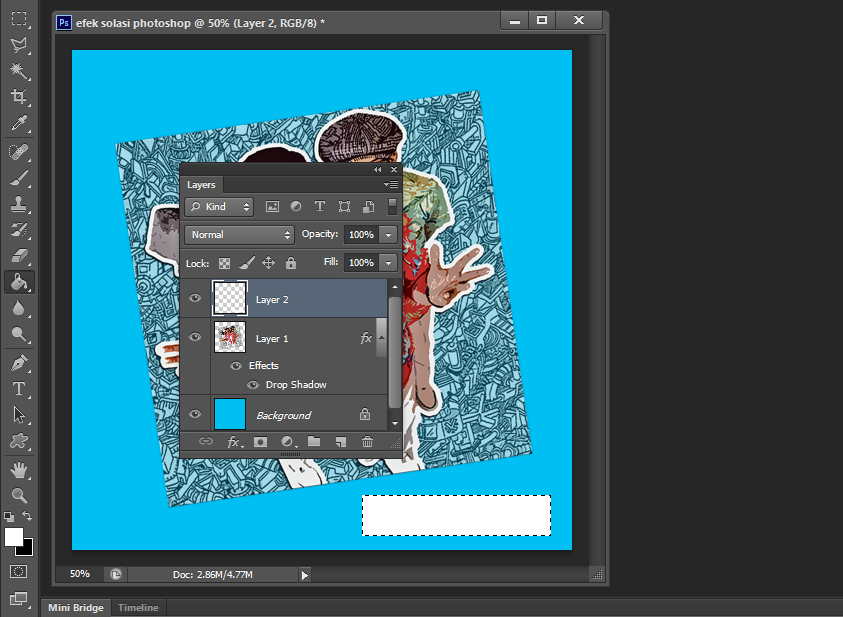Filter for shape layers
This screenshot has width=843, height=617.
344,206
